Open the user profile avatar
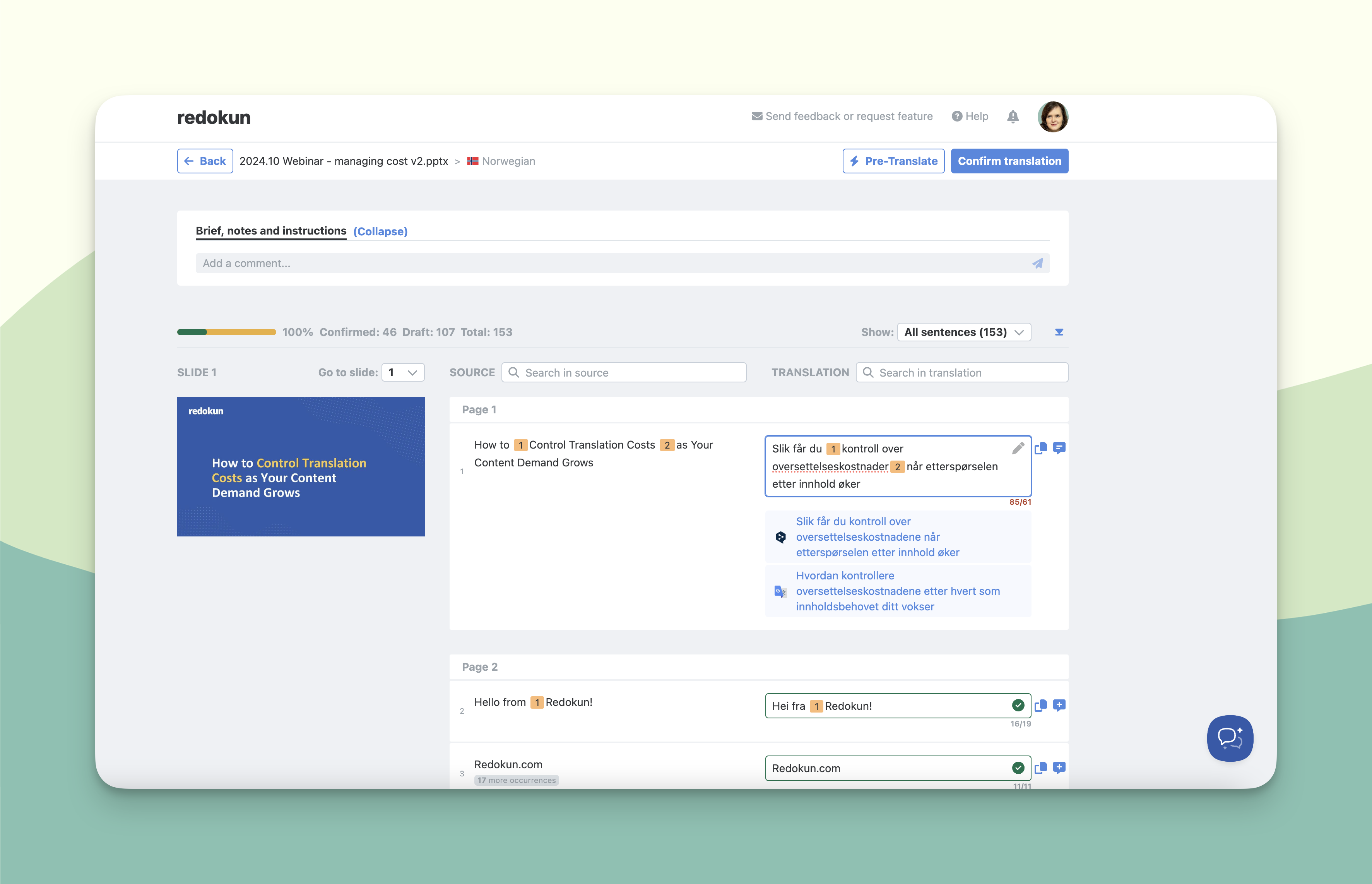 pos(1052,116)
